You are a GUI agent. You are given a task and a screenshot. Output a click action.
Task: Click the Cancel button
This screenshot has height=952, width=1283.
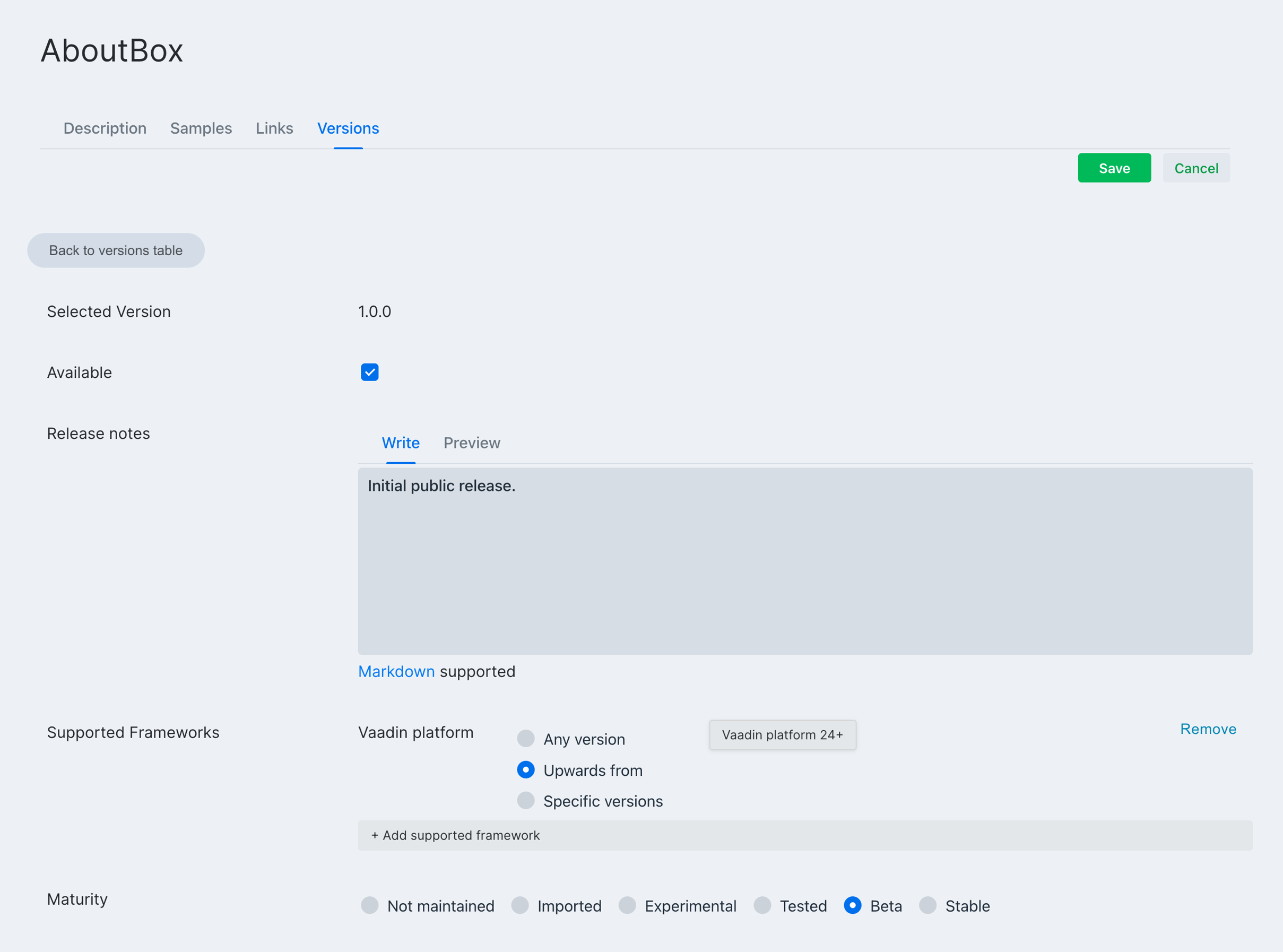click(x=1195, y=168)
